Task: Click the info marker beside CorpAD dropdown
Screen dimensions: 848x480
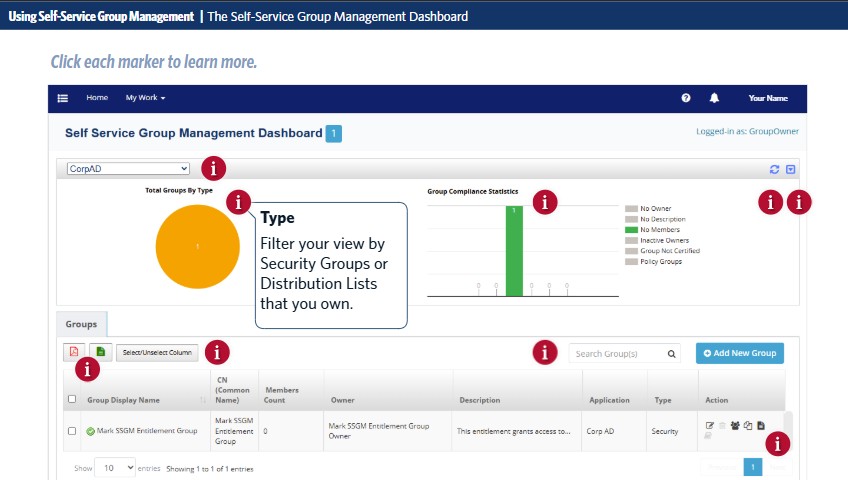Action: pos(214,169)
